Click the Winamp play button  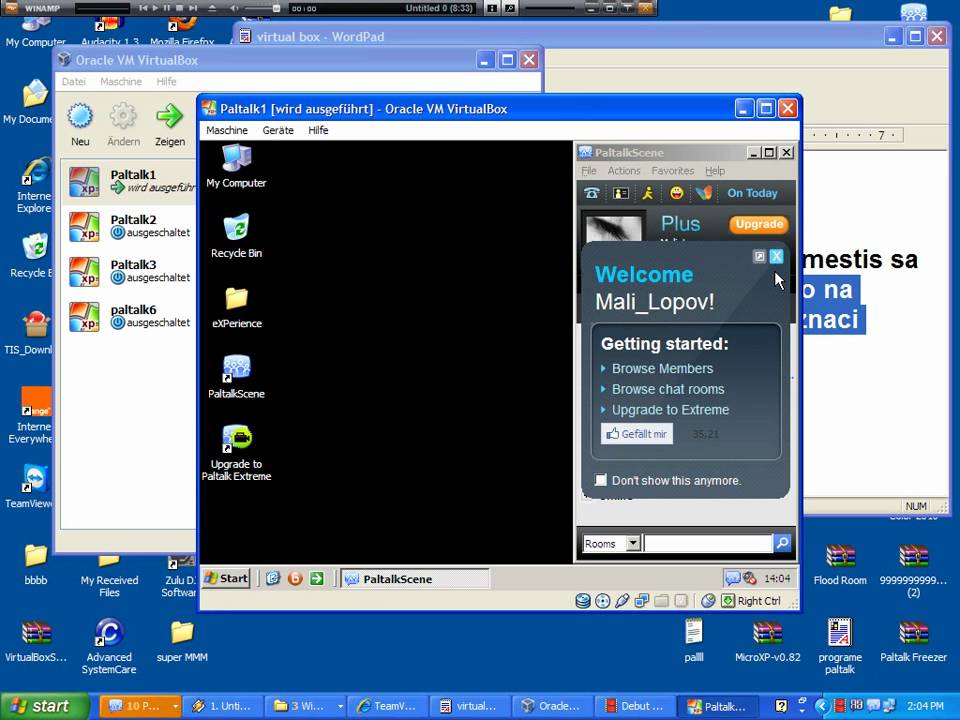[x=155, y=8]
